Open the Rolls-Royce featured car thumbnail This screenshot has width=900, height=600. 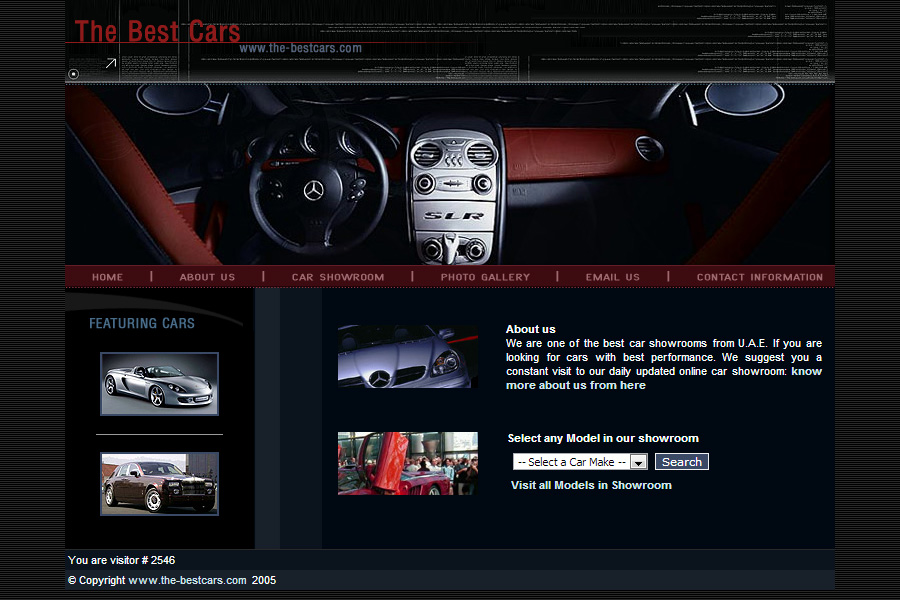click(160, 483)
